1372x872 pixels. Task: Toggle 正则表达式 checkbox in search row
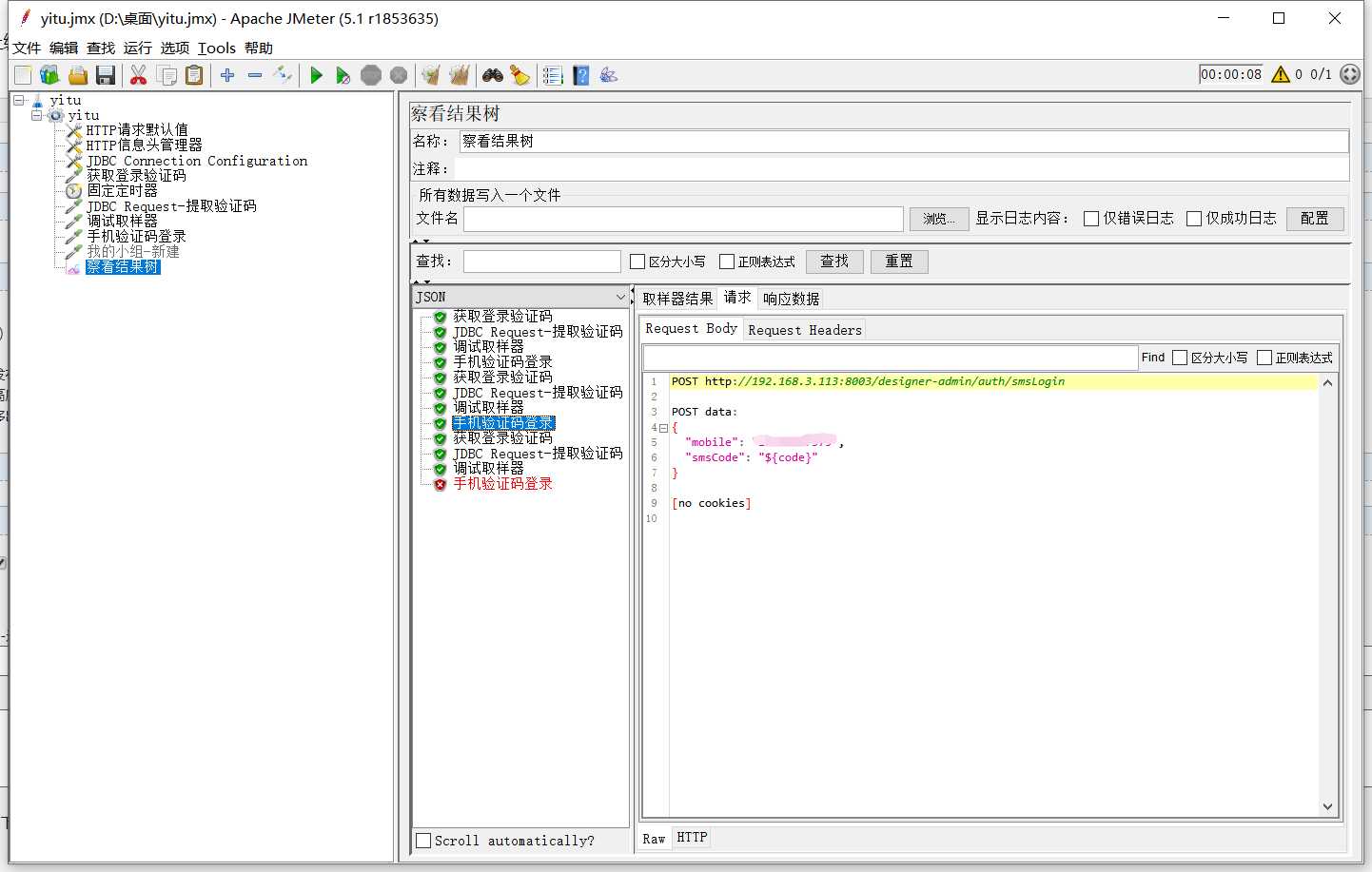click(727, 262)
